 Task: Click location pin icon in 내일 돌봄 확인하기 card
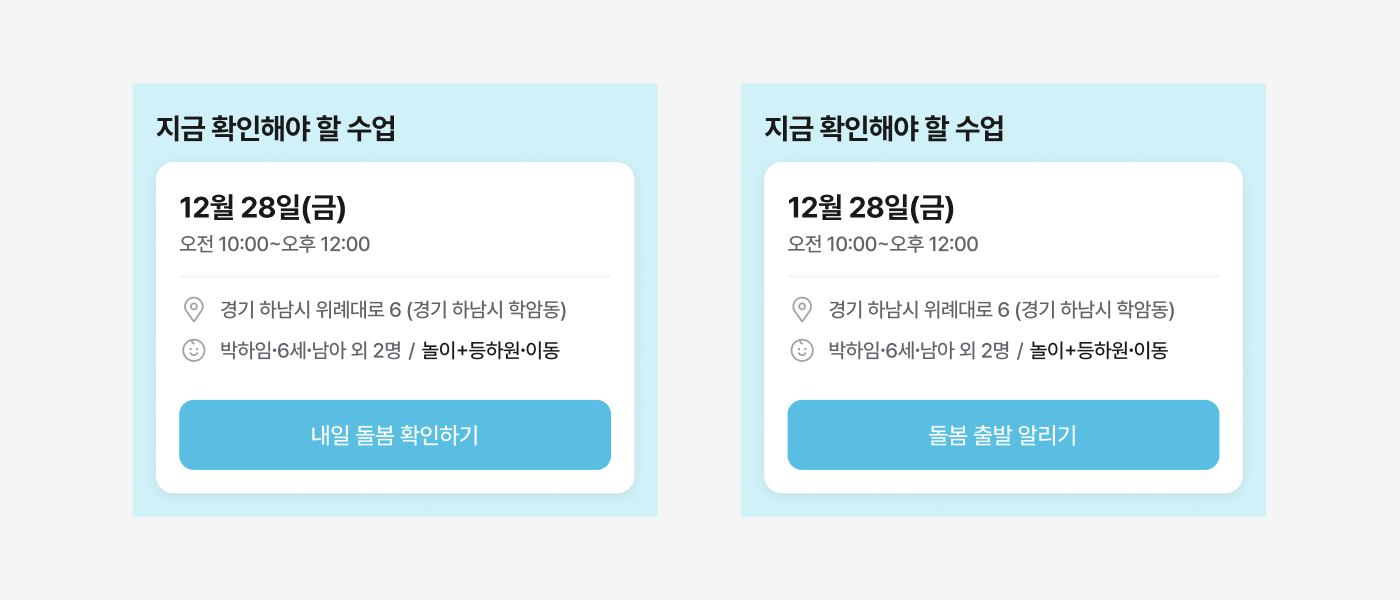tap(194, 310)
